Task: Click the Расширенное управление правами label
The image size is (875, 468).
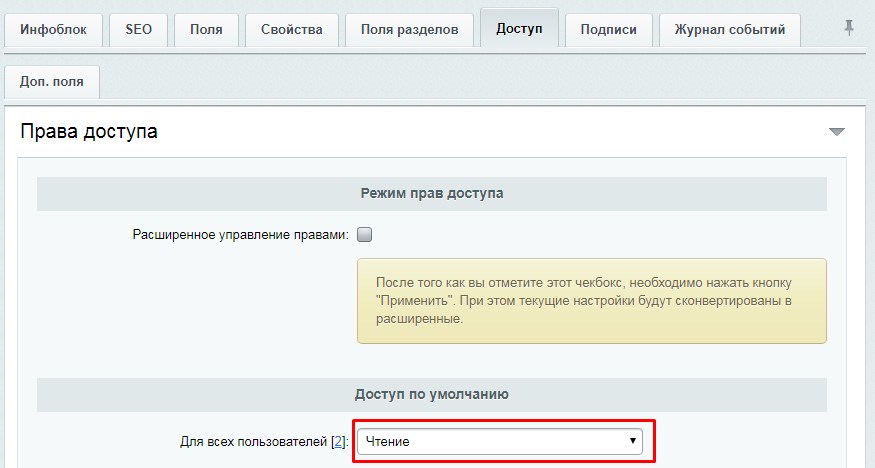Action: (240, 235)
